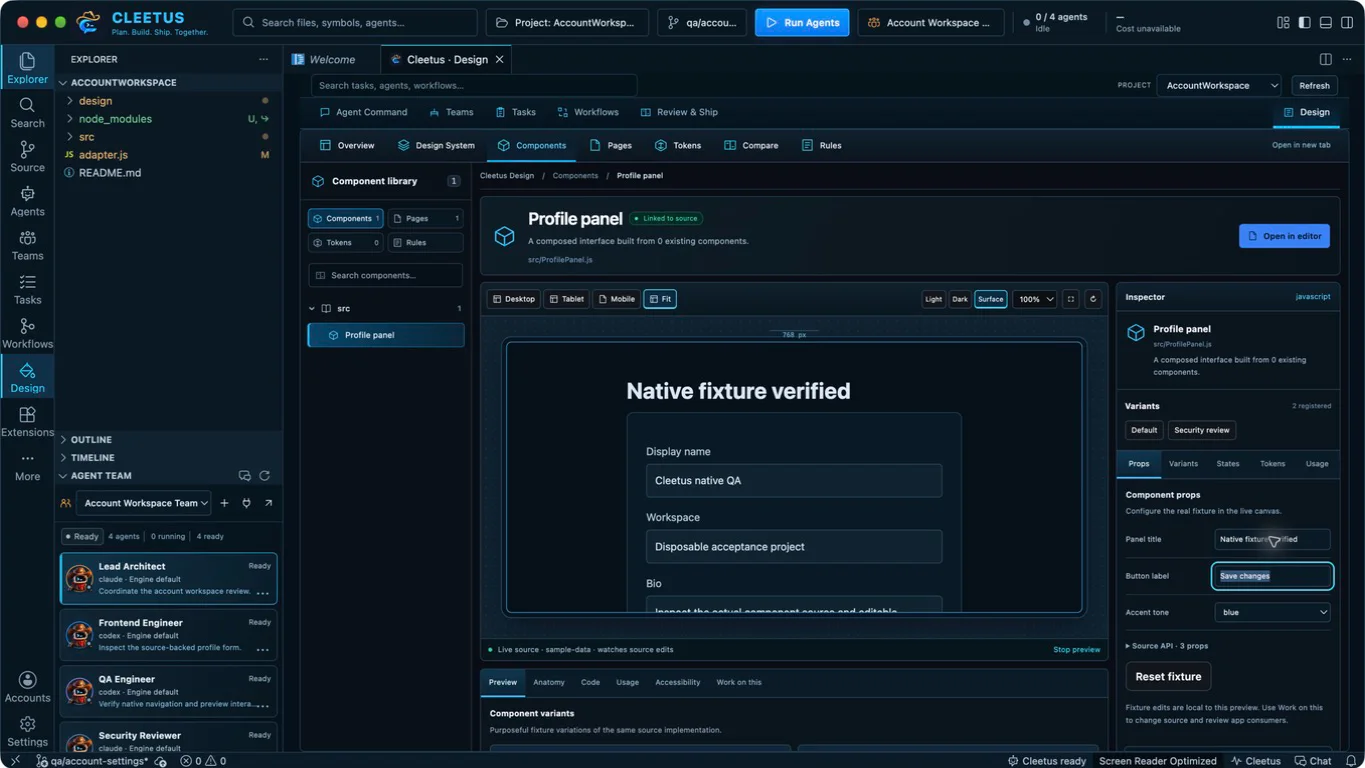Click the add team plus icon
This screenshot has height=768, width=1365.
click(x=224, y=503)
